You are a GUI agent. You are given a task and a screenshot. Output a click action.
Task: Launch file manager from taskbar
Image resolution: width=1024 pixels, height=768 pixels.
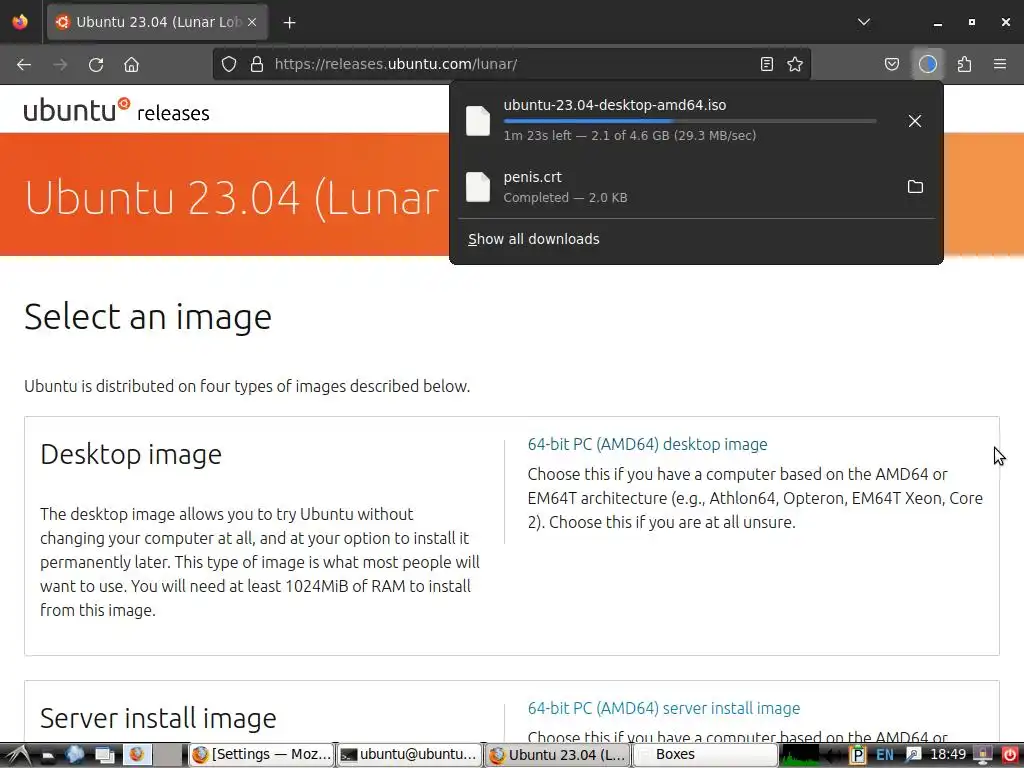48,755
